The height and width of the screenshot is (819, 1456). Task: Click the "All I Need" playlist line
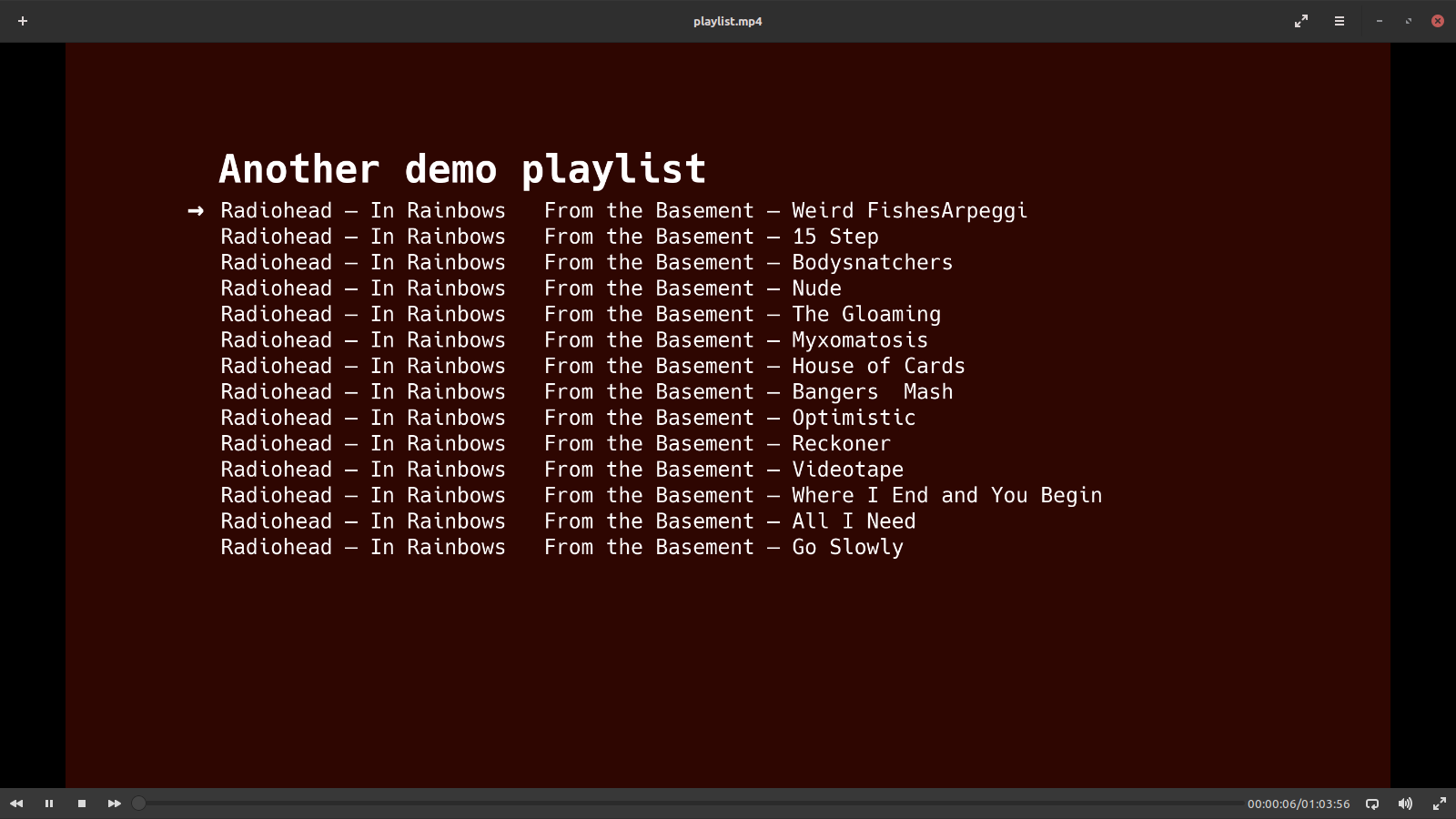(569, 521)
